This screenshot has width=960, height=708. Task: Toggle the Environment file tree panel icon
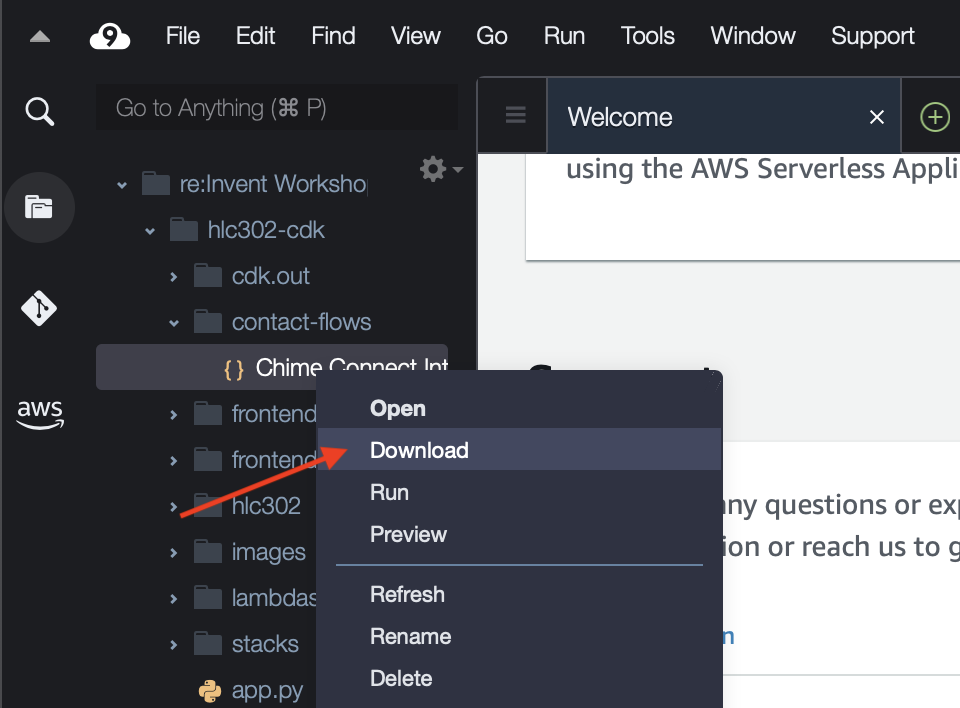(x=39, y=207)
